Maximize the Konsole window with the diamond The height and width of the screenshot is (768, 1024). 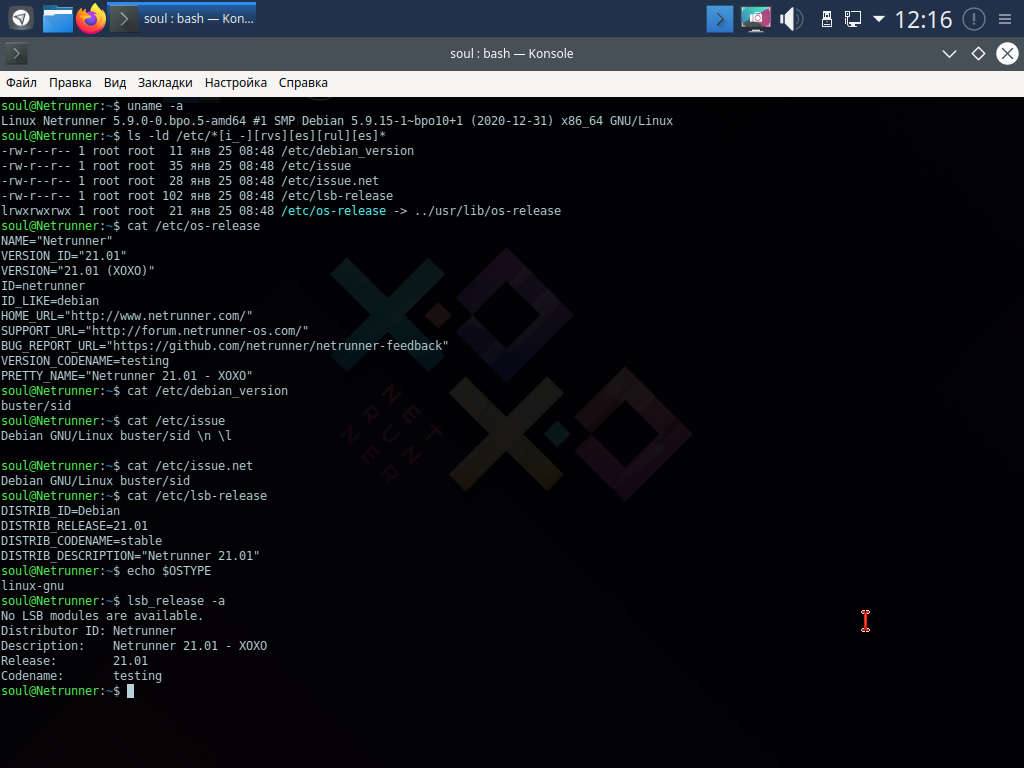point(978,54)
